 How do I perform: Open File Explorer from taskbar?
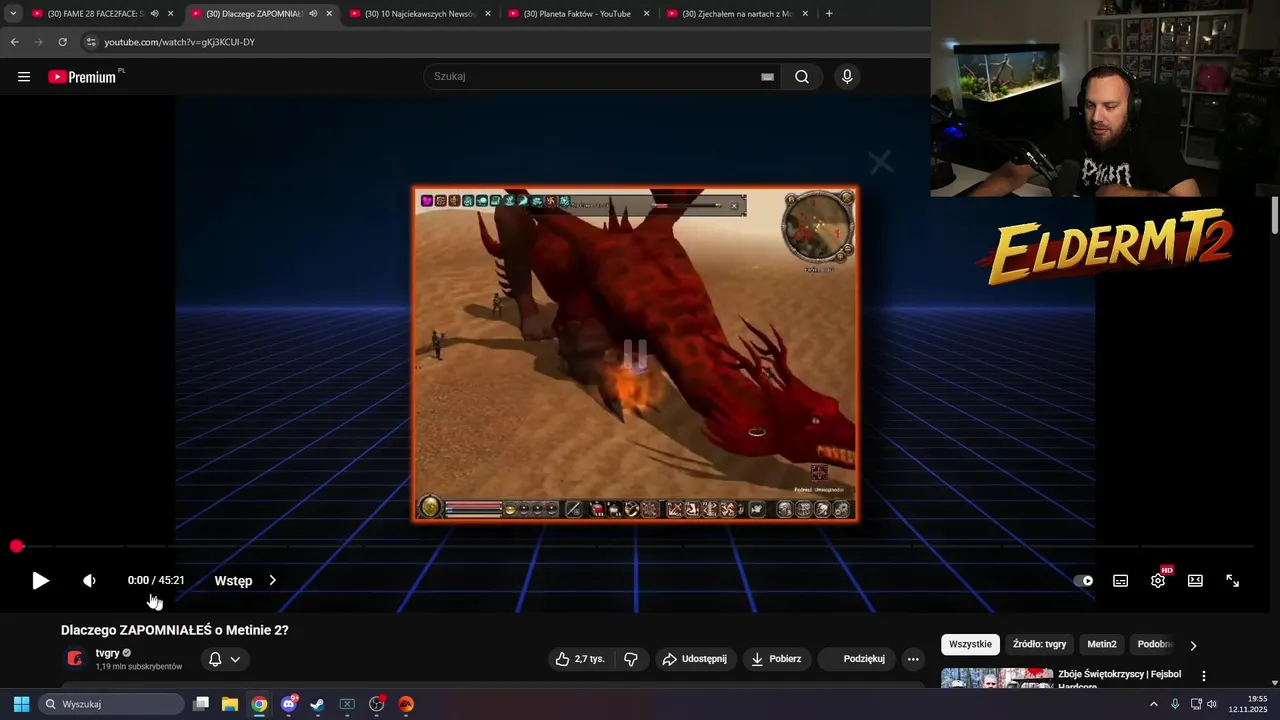[x=230, y=704]
